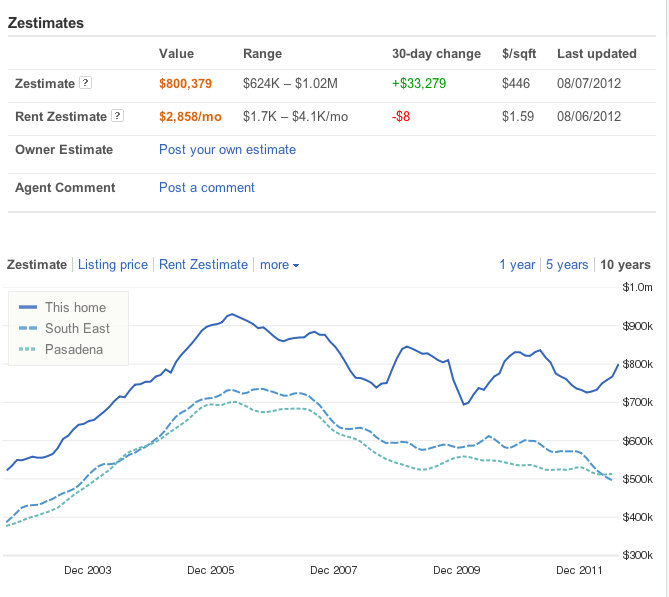Select the range $1.7K – $4.1K/mo

296,116
